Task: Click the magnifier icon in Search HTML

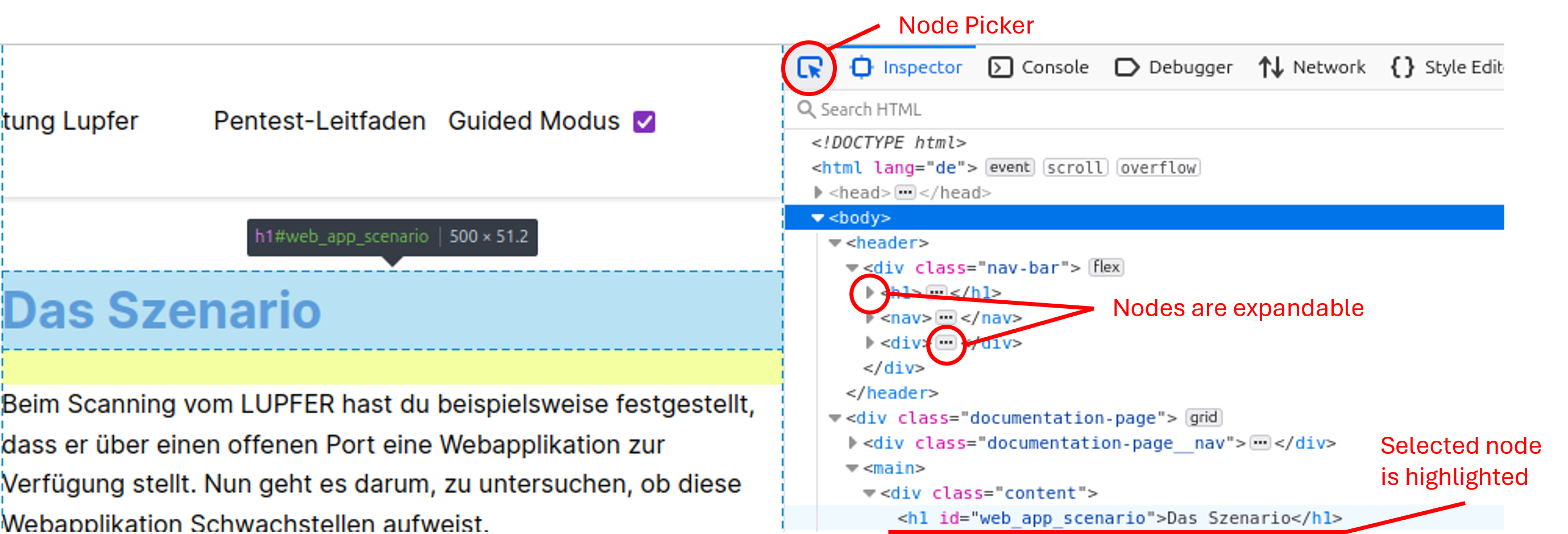Action: point(807,110)
